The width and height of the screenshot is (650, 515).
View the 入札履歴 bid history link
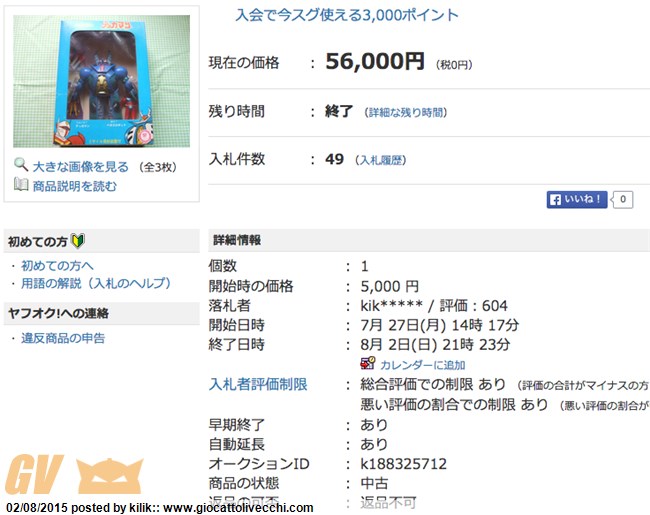pyautogui.click(x=381, y=160)
